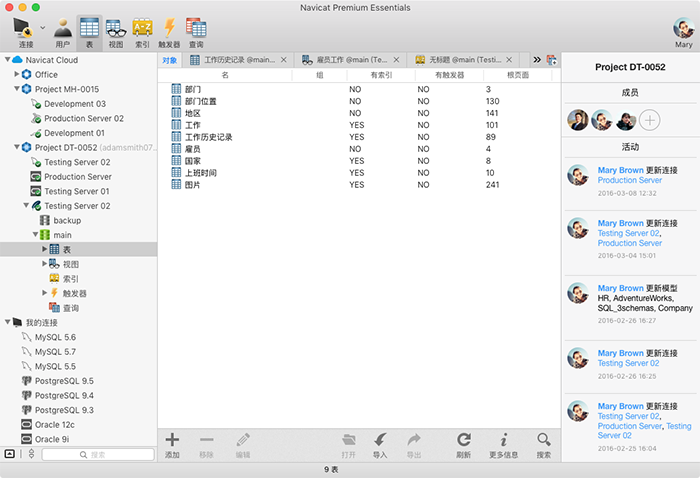Select 索引 in the tree

pos(70,278)
